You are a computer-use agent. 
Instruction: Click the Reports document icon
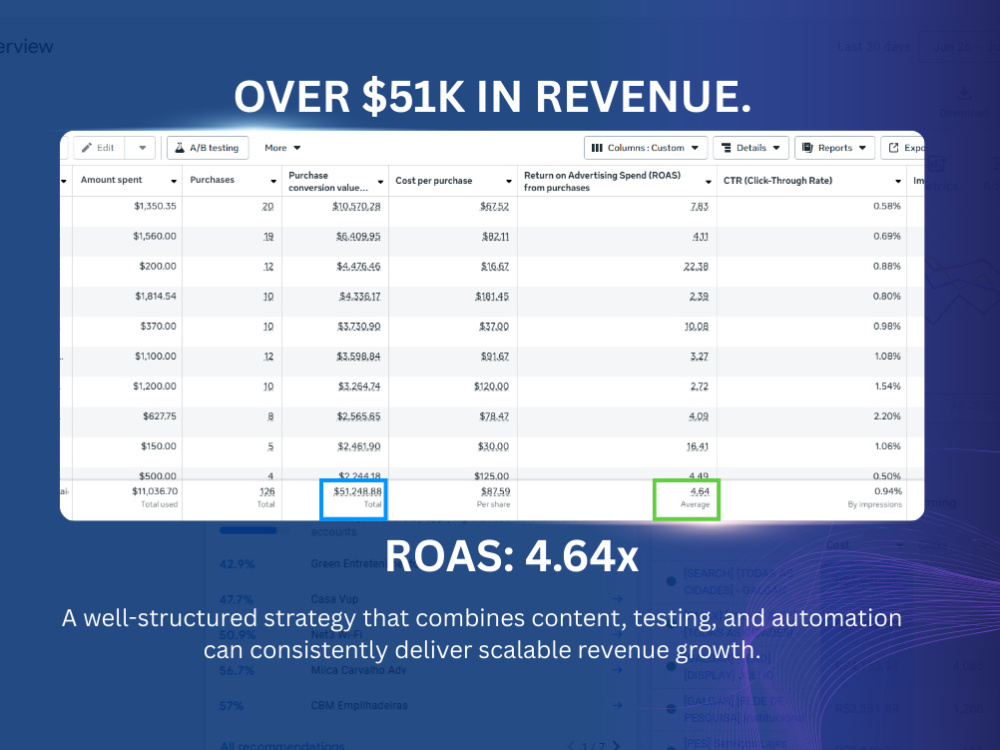point(807,148)
